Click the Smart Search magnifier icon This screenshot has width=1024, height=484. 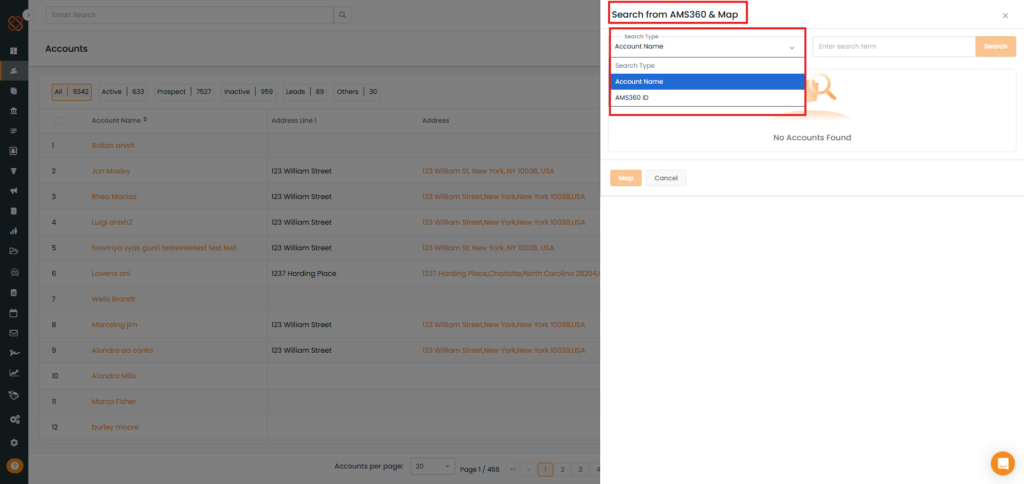343,15
